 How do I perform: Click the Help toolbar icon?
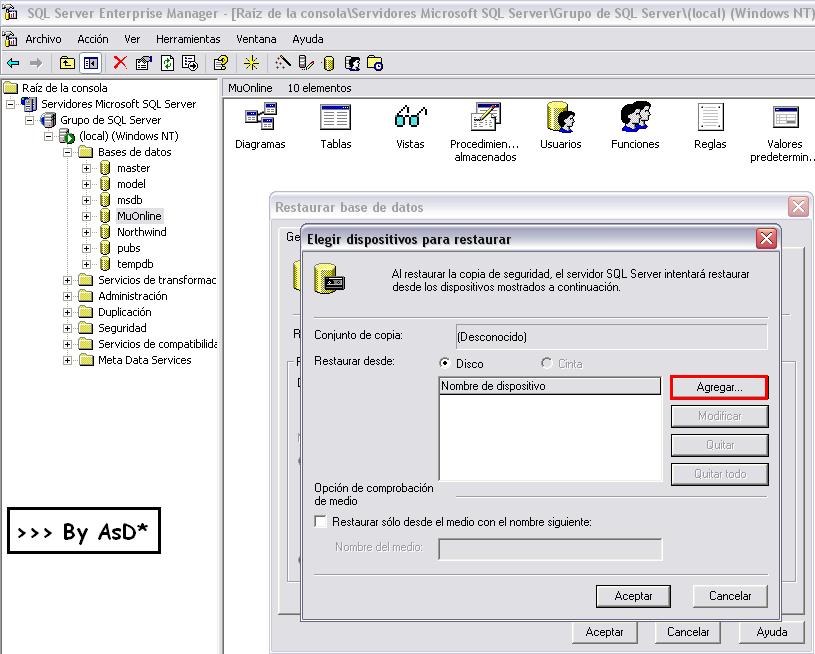[x=220, y=63]
